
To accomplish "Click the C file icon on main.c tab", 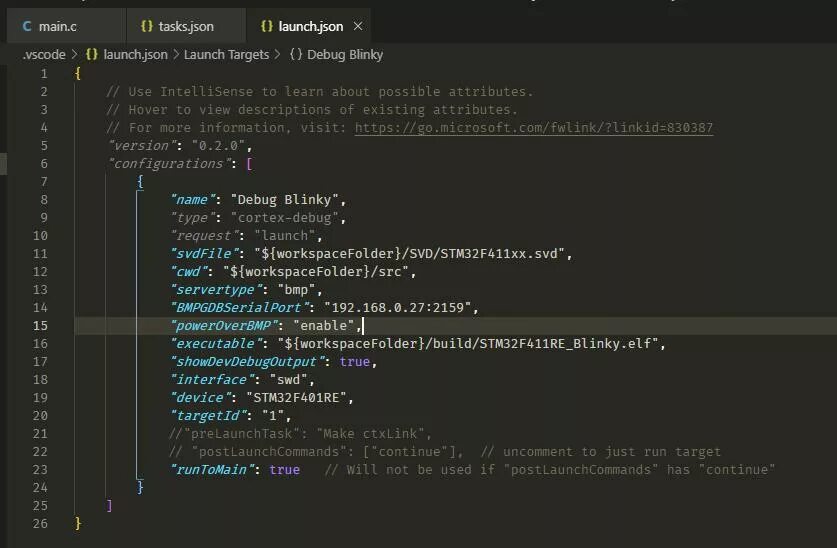I will point(27,26).
